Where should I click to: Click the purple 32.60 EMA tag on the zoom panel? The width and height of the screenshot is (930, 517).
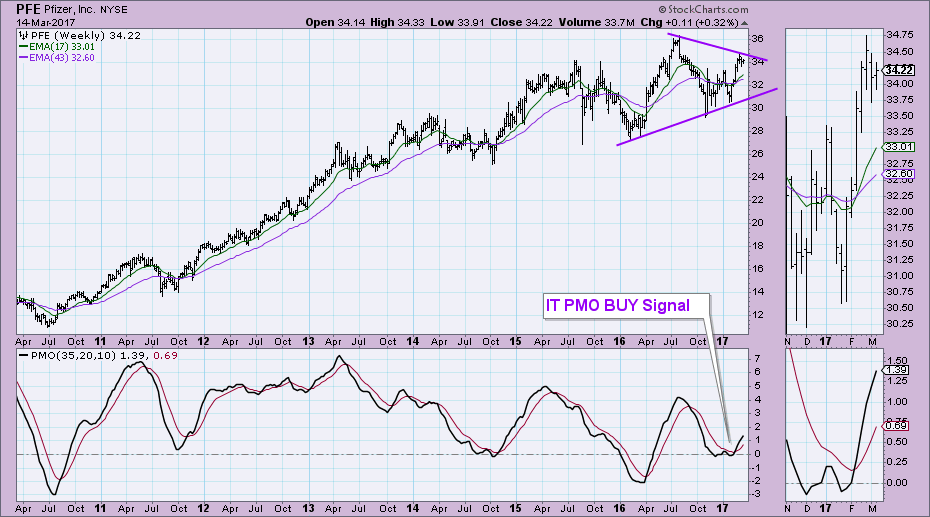click(x=898, y=174)
